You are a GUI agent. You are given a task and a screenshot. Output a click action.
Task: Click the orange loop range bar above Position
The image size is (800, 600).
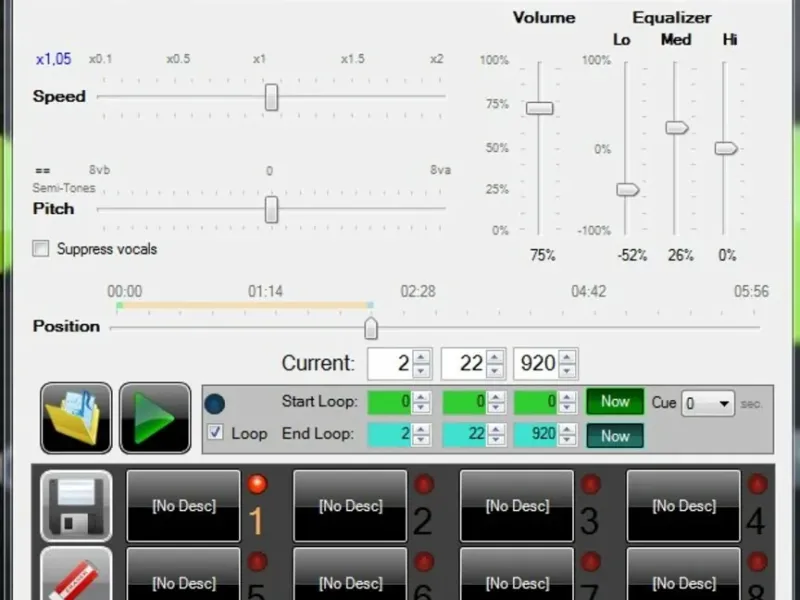click(x=245, y=305)
